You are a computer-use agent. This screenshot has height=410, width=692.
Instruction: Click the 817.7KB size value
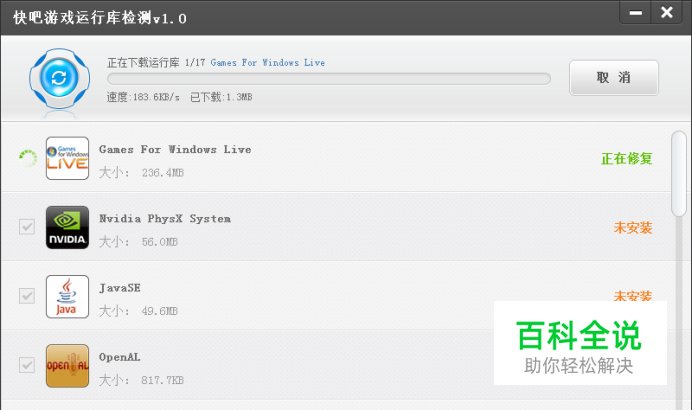[162, 380]
